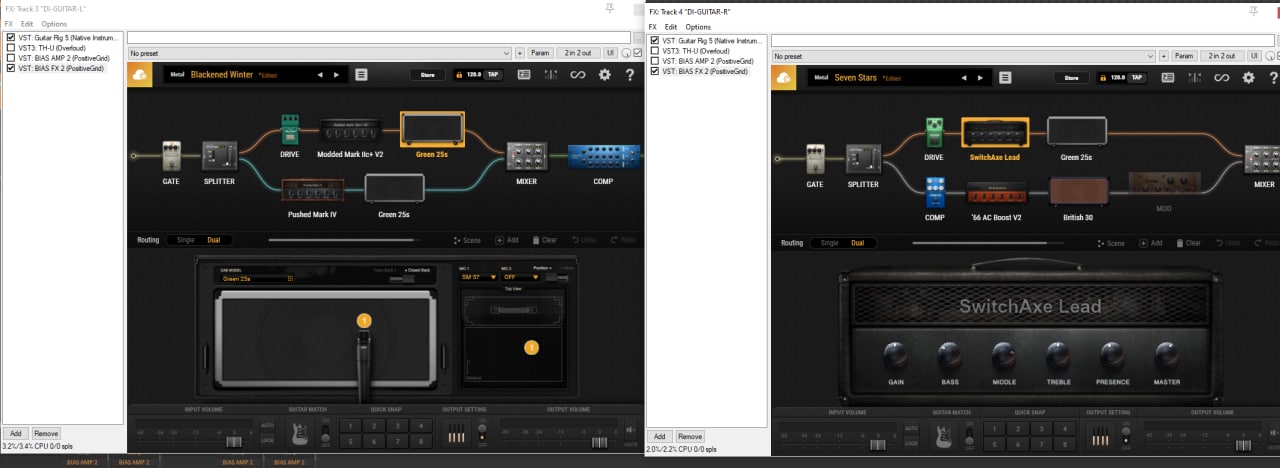Image resolution: width=1280 pixels, height=468 pixels.
Task: Switch routing to Single in DI-GUITAR-L
Action: click(186, 240)
